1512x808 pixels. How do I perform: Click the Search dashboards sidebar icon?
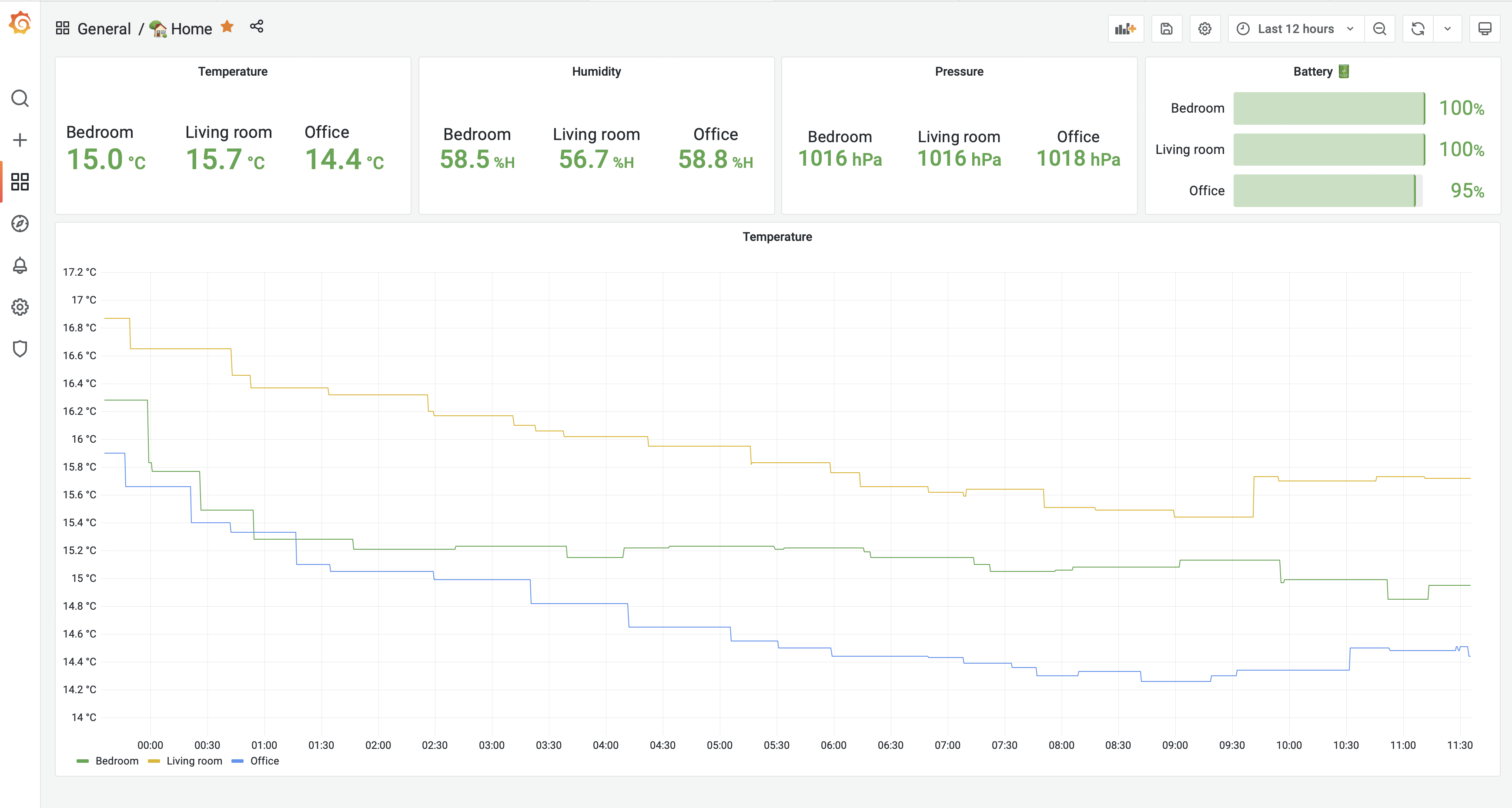[x=20, y=98]
